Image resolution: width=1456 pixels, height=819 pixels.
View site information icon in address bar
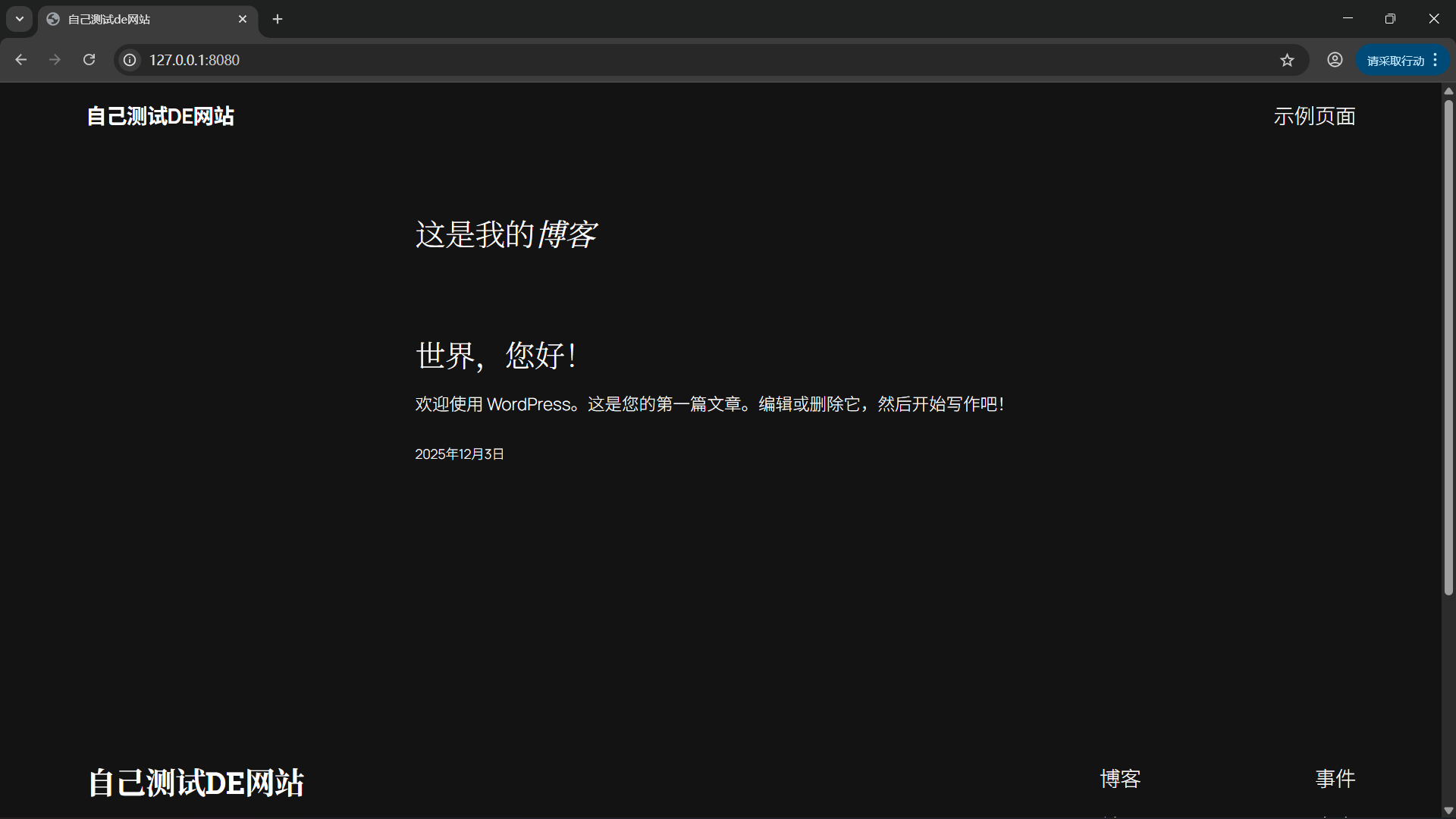(x=130, y=60)
